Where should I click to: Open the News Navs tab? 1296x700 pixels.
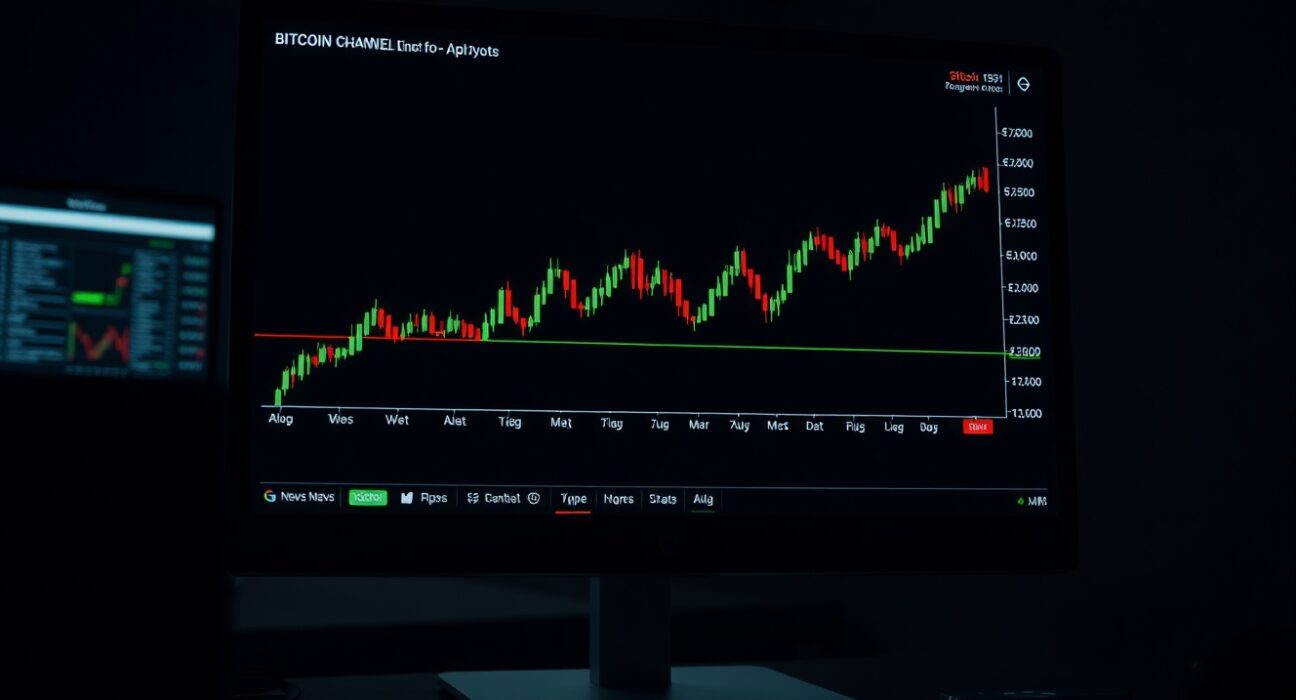pos(307,497)
